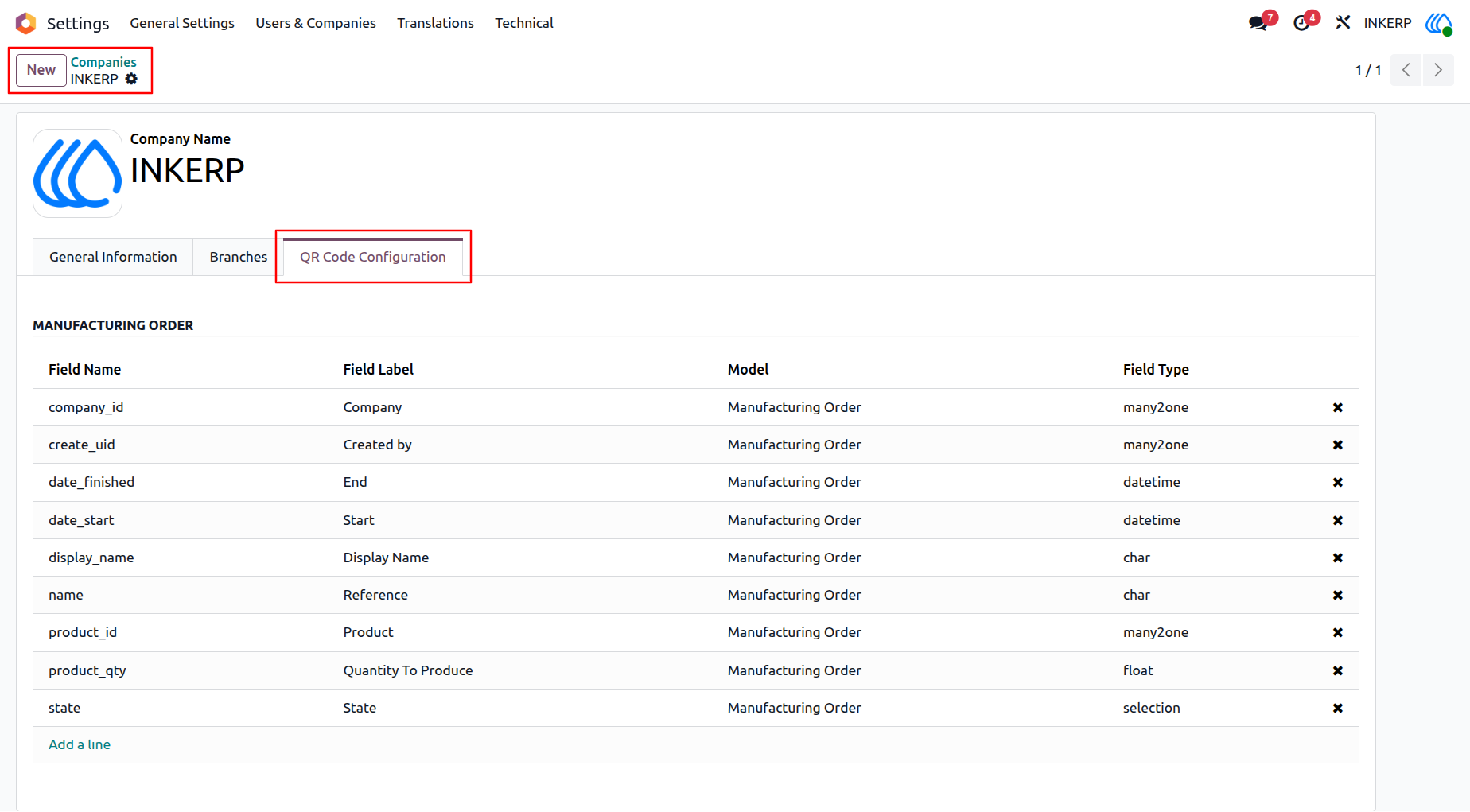The height and width of the screenshot is (812, 1470).
Task: Remove the product_qty row
Action: [x=1338, y=670]
